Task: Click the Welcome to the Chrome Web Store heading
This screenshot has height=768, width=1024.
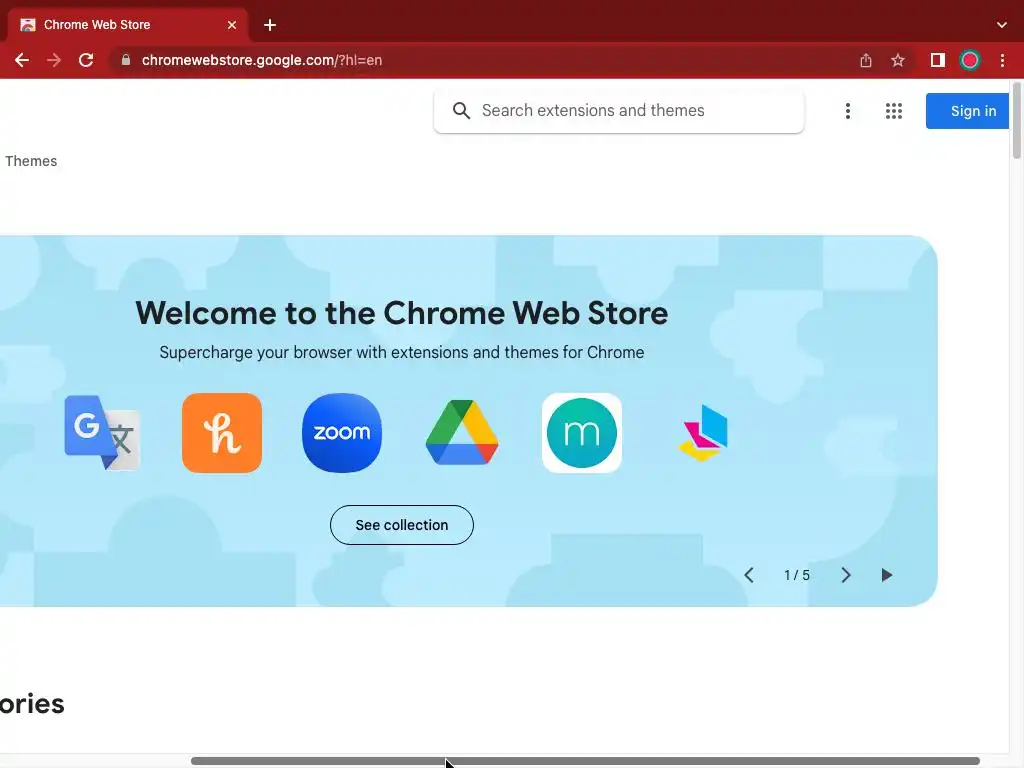Action: [402, 313]
